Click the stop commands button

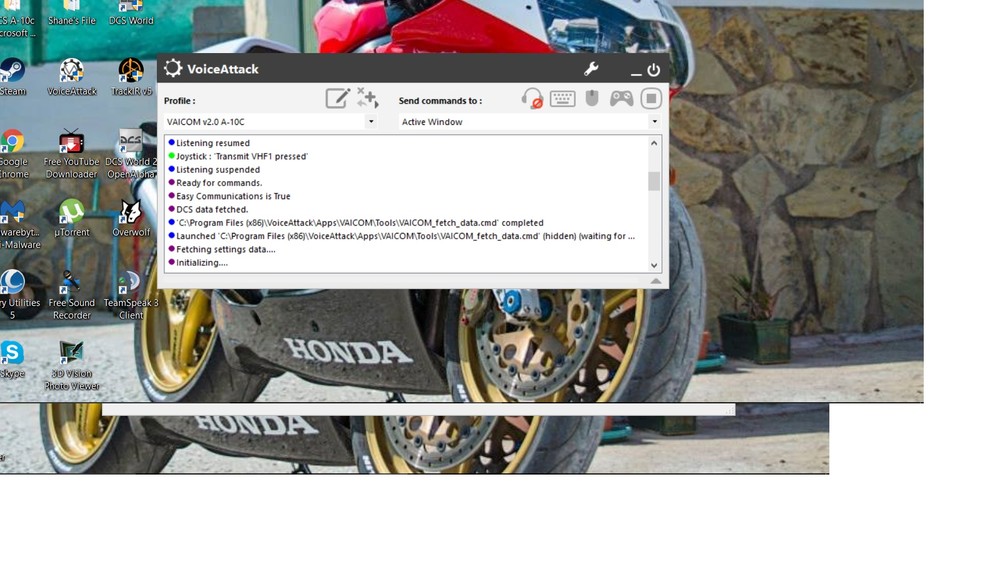pos(651,98)
